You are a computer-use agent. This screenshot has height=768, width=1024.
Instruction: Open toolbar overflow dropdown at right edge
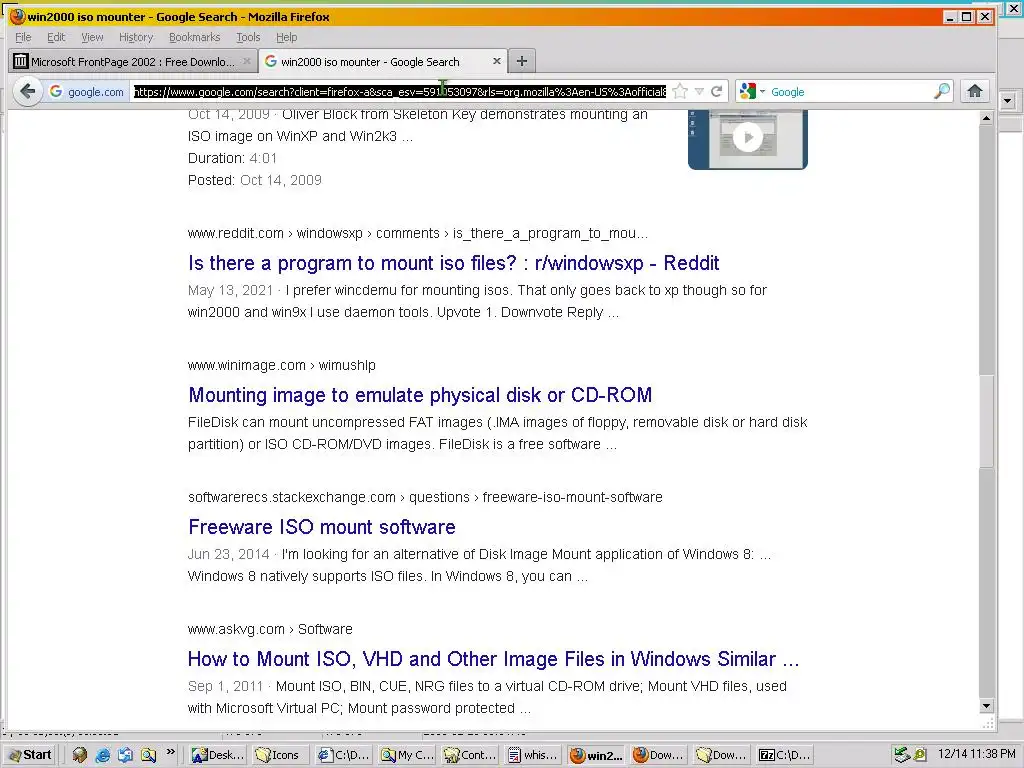point(1007,101)
